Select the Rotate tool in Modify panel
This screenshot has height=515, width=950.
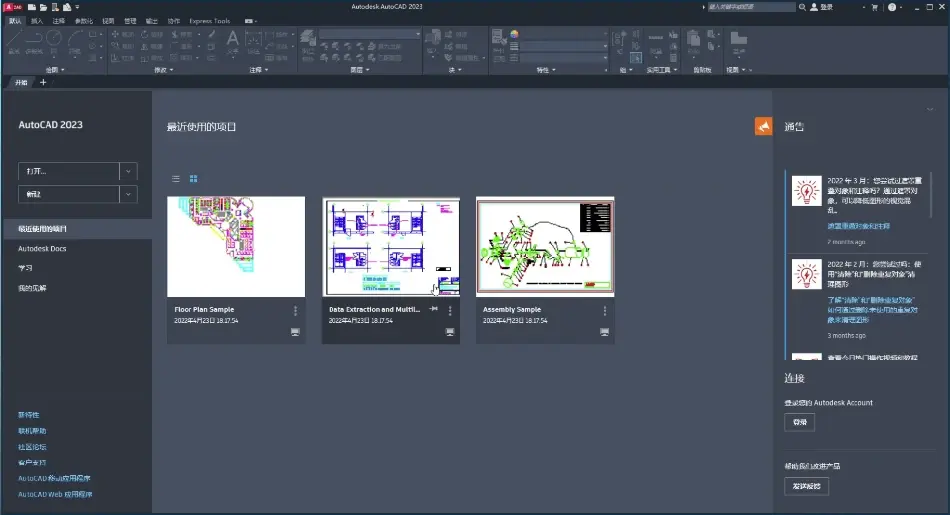point(151,35)
